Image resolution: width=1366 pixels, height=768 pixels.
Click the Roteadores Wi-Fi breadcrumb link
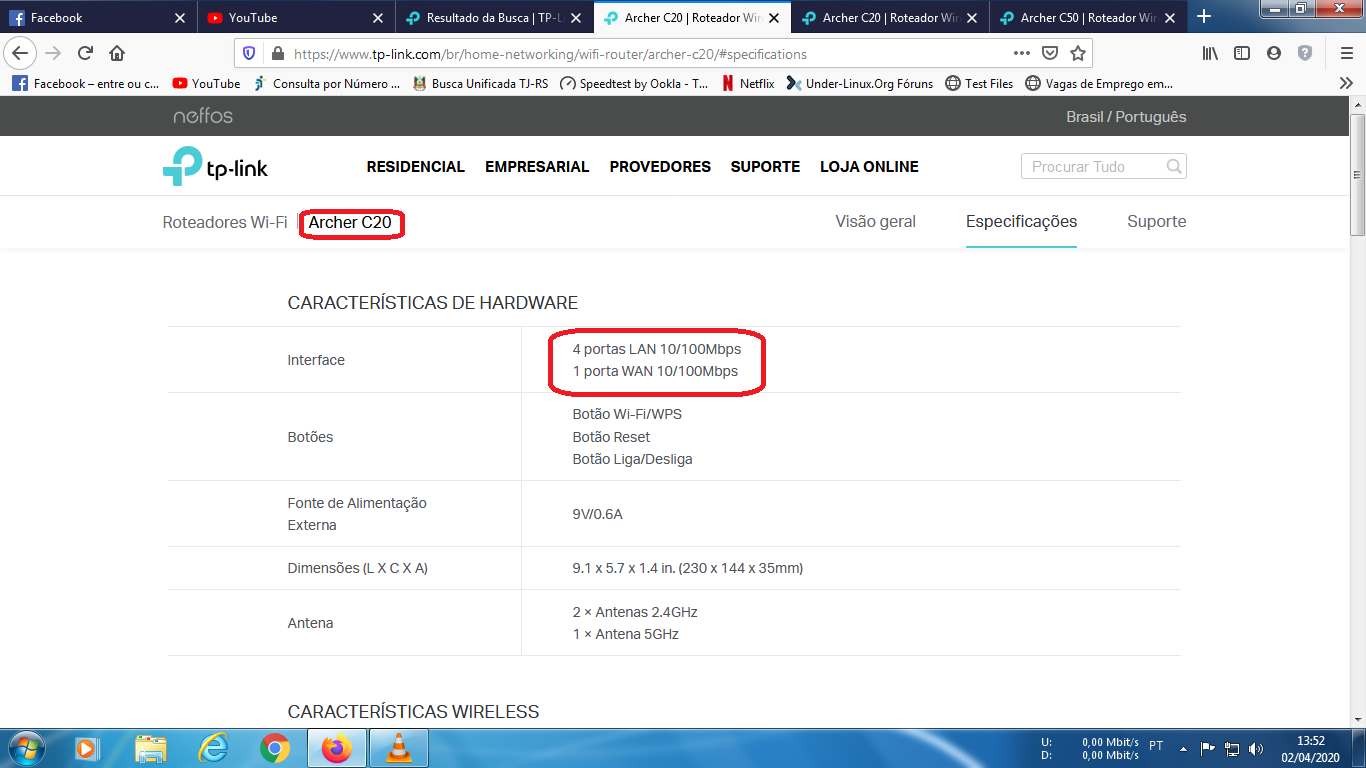pyautogui.click(x=225, y=222)
